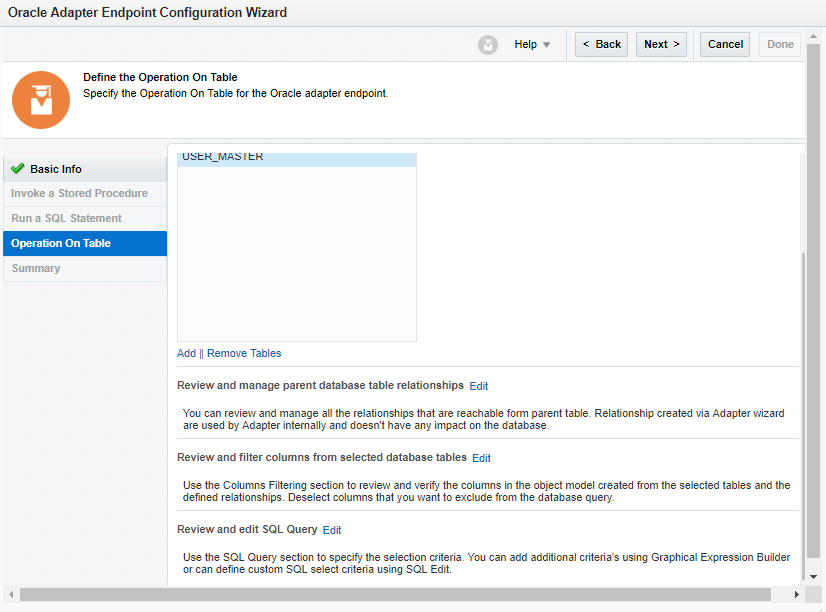Open the Help dropdown menu
The image size is (826, 612).
click(x=532, y=45)
